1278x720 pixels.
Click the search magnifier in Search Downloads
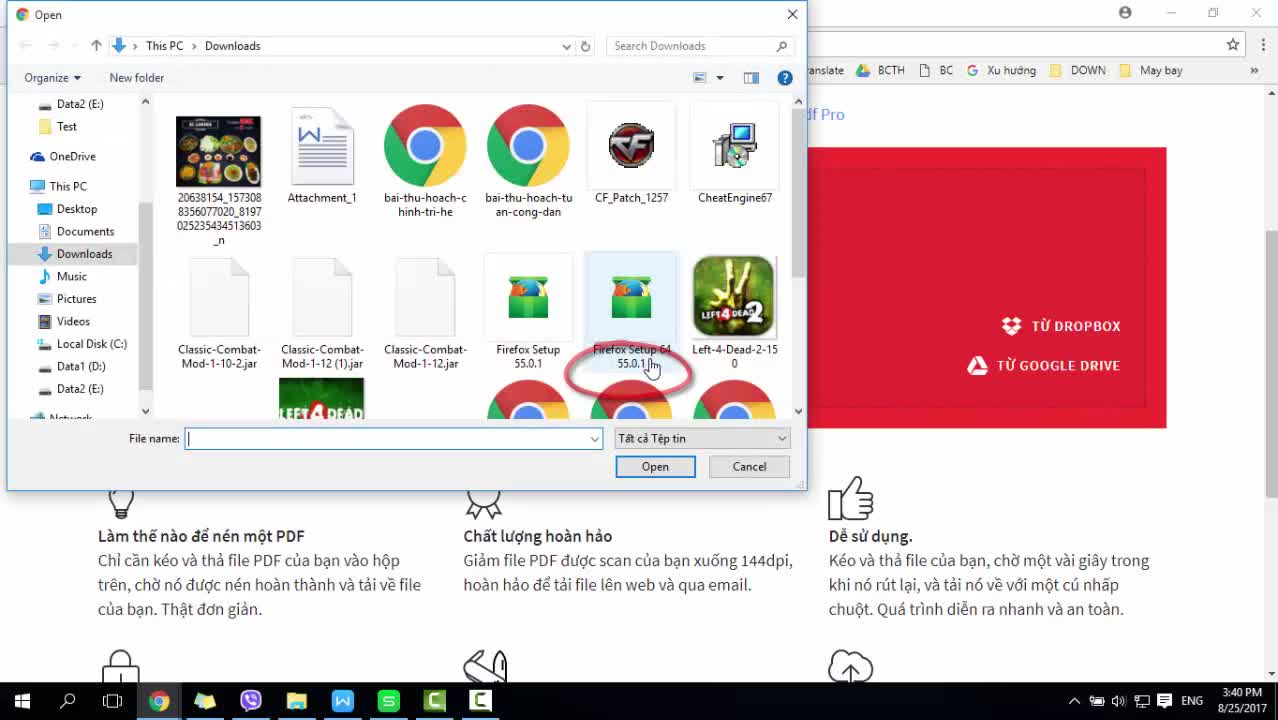782,46
